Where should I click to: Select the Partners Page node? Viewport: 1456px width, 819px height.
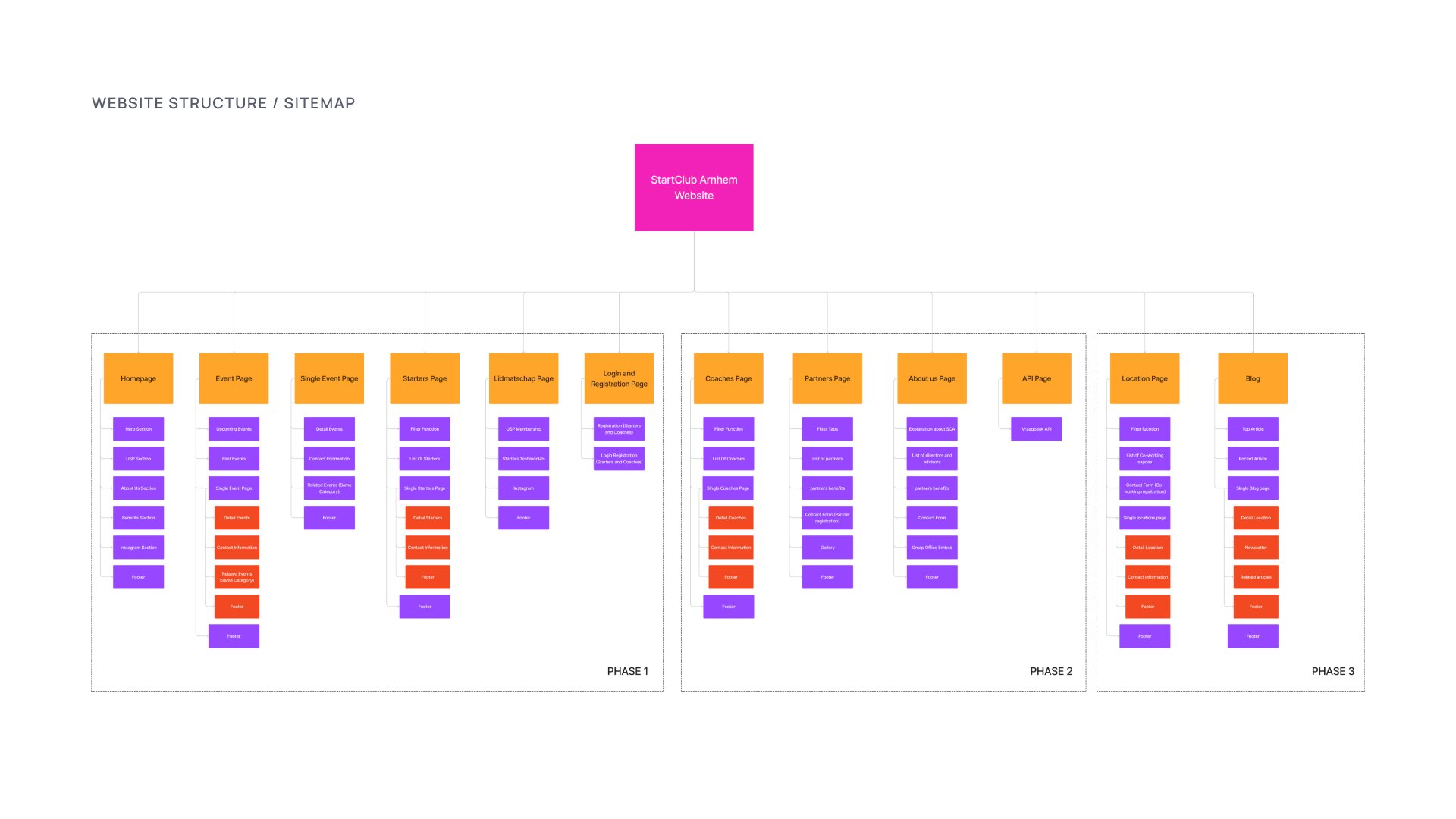click(x=827, y=378)
